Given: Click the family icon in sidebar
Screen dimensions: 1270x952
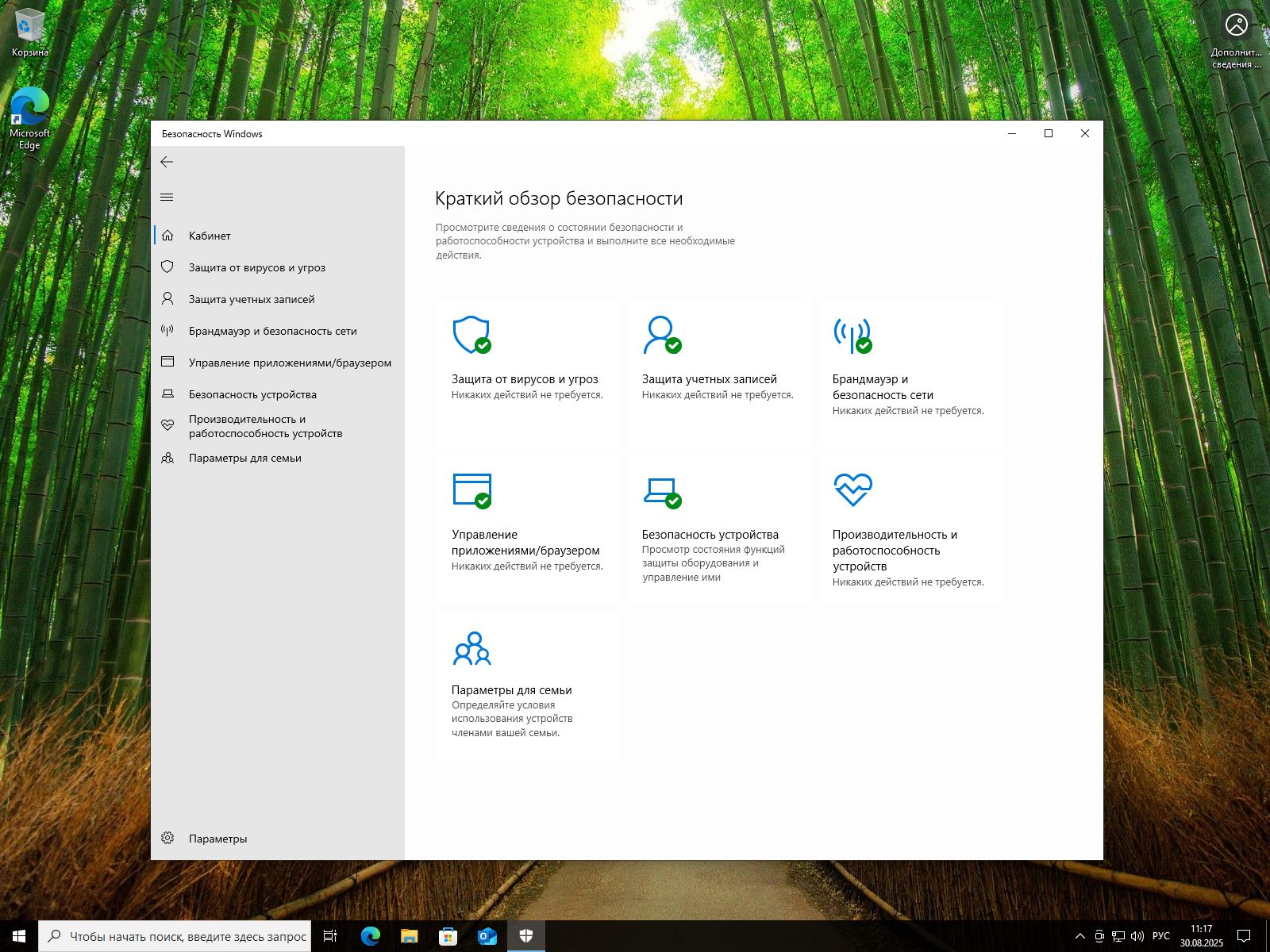Looking at the screenshot, I should pos(167,458).
